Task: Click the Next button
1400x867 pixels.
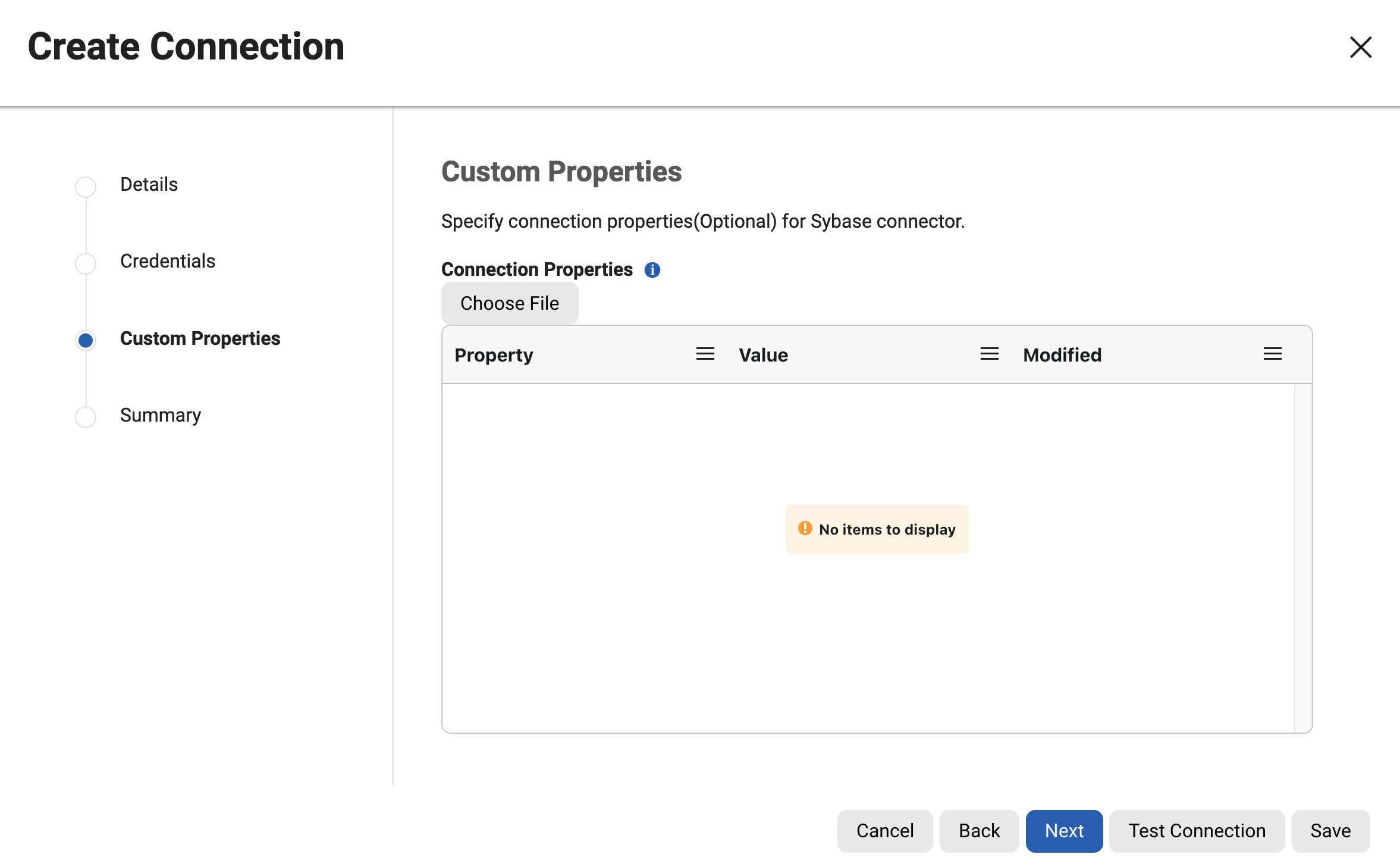Action: coord(1063,831)
